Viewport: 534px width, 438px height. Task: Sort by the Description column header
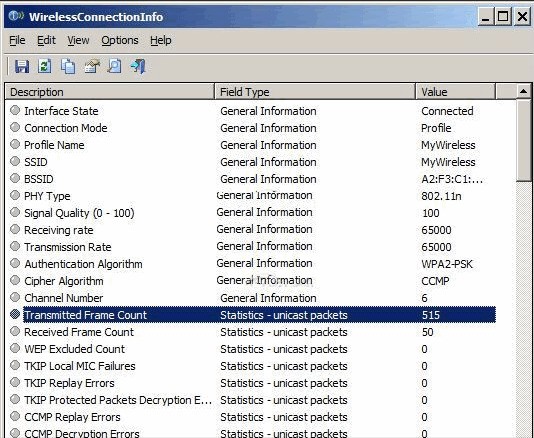[110, 92]
